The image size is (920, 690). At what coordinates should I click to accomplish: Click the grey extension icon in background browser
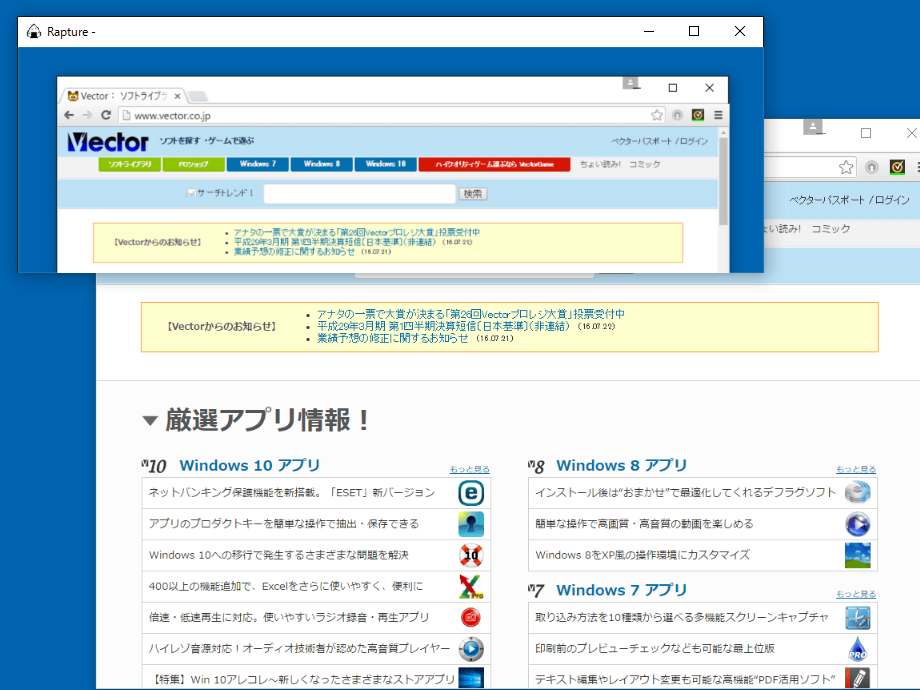(872, 167)
